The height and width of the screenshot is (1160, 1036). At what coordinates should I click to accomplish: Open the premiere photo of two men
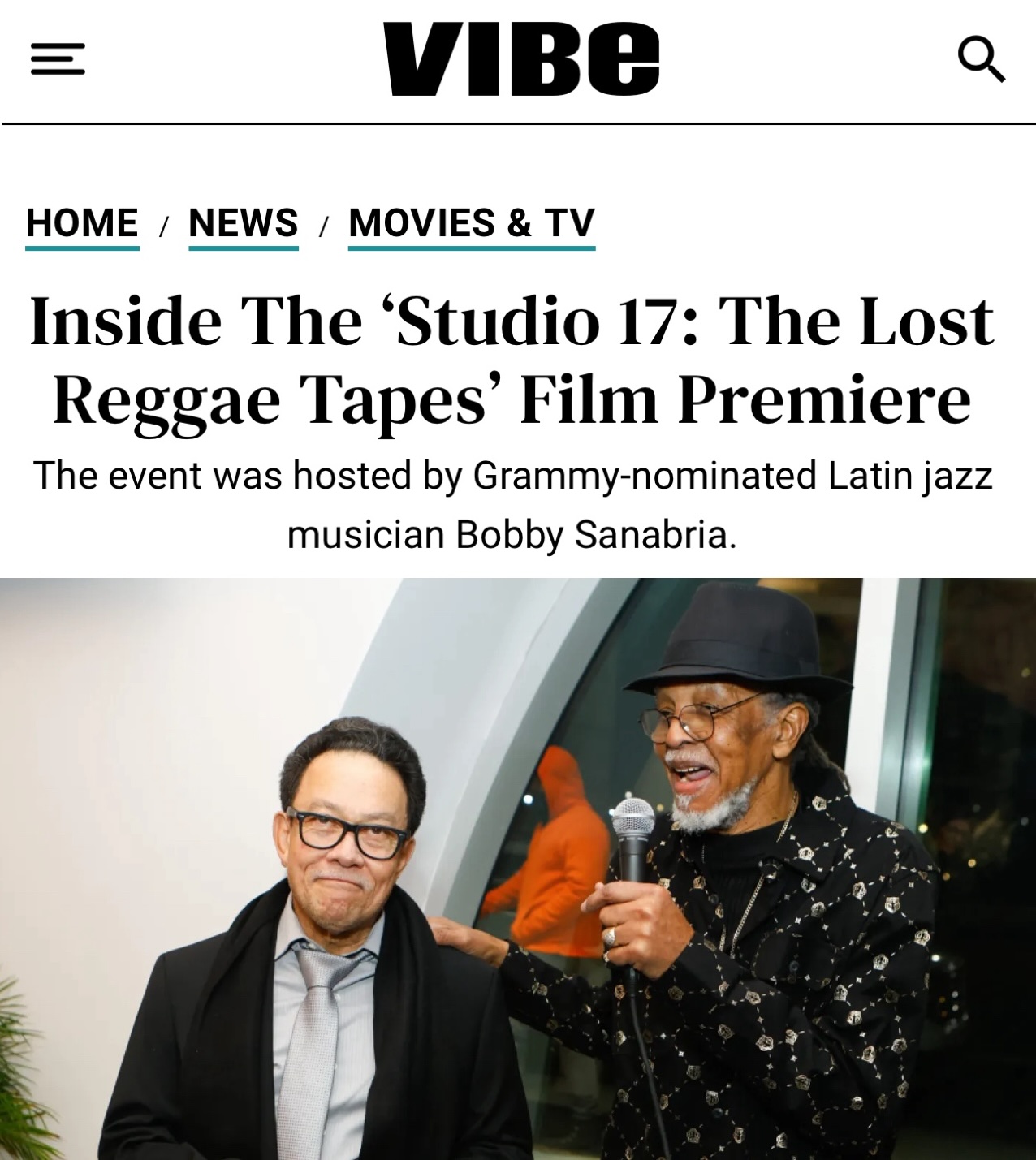(518, 869)
